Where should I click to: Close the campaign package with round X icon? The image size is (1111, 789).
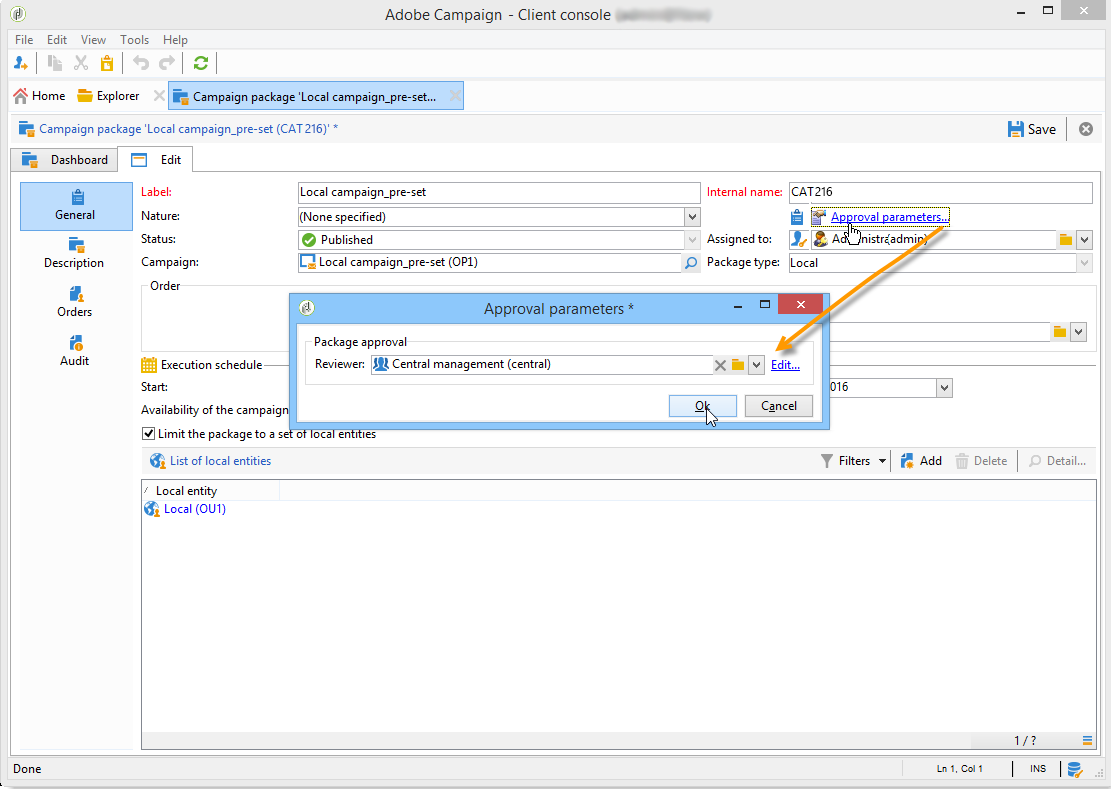1085,129
